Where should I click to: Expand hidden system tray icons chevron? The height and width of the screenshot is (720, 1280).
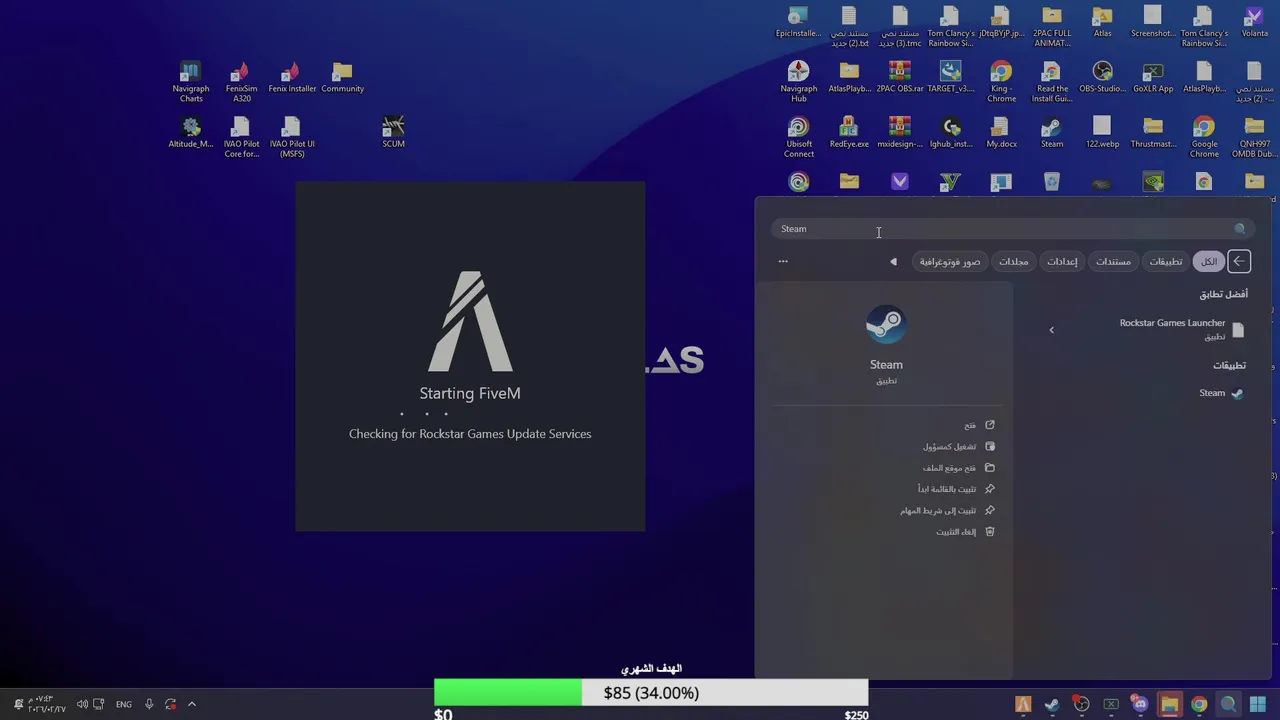[x=192, y=704]
